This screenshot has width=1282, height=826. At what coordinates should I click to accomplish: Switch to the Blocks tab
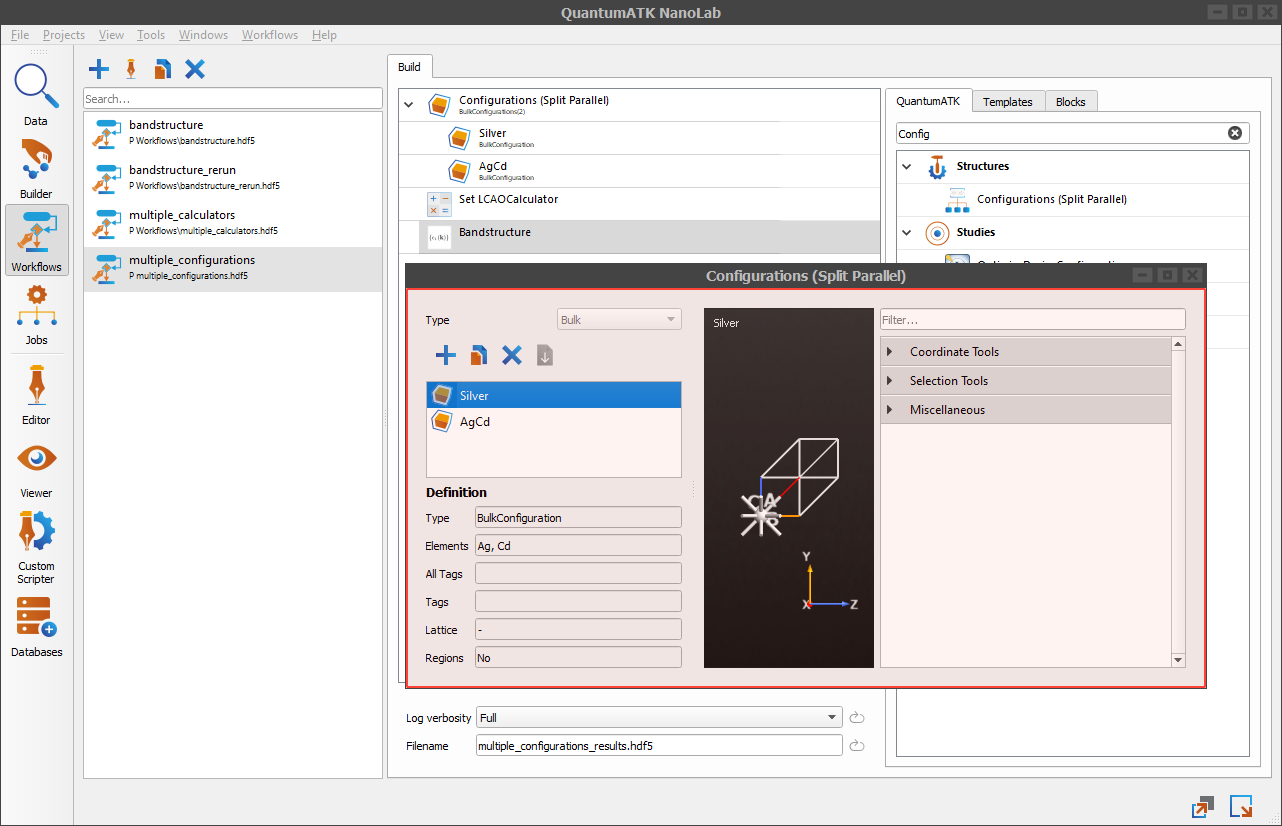point(1071,102)
